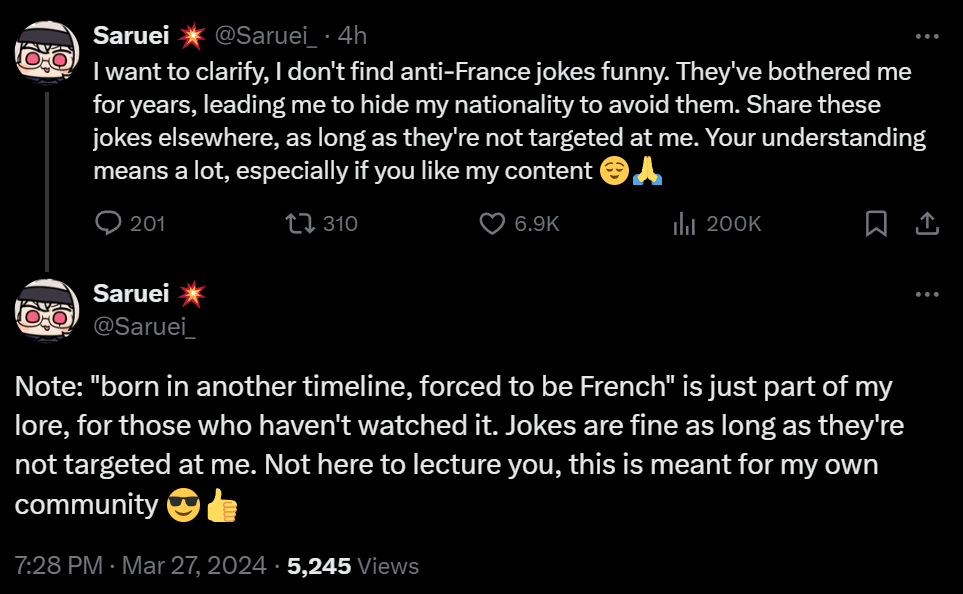963x594 pixels.
Task: Click the reply icon with 201 replies
Action: tap(108, 224)
